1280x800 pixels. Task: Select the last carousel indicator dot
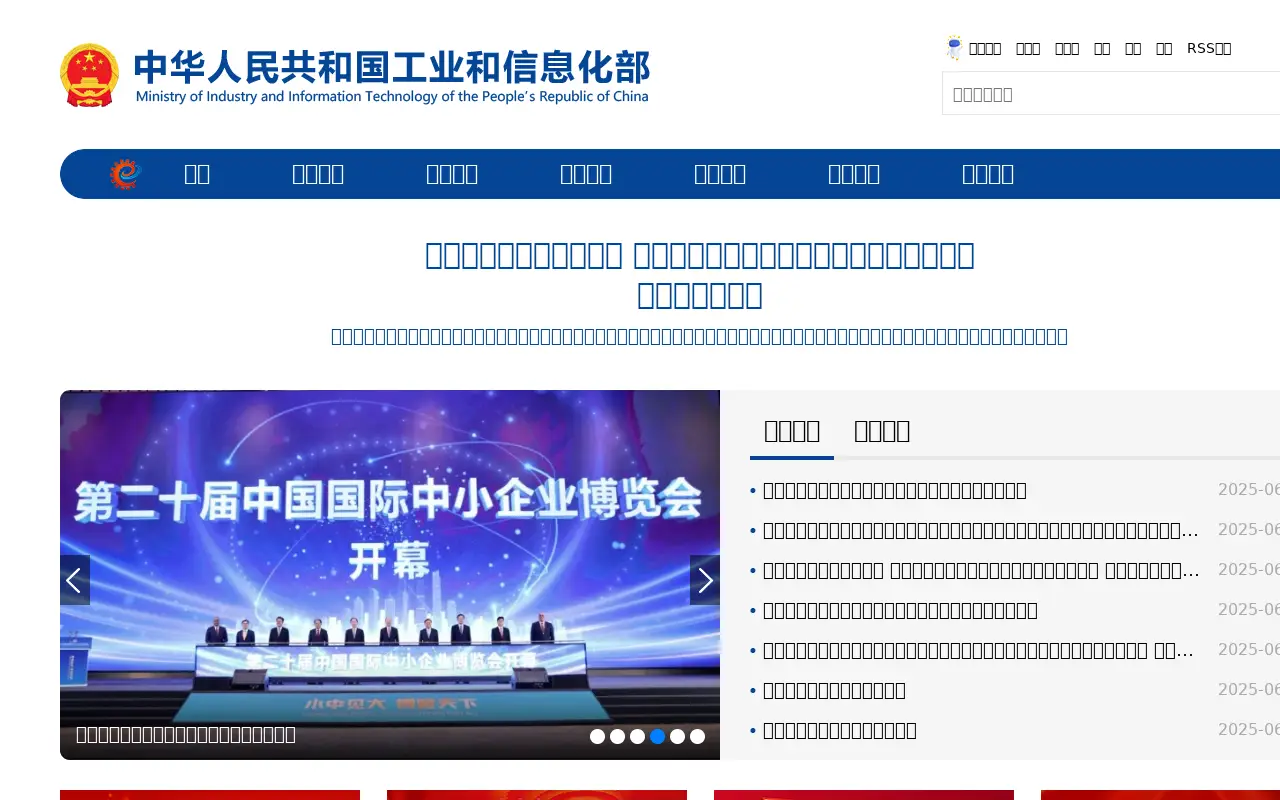pyautogui.click(x=697, y=736)
